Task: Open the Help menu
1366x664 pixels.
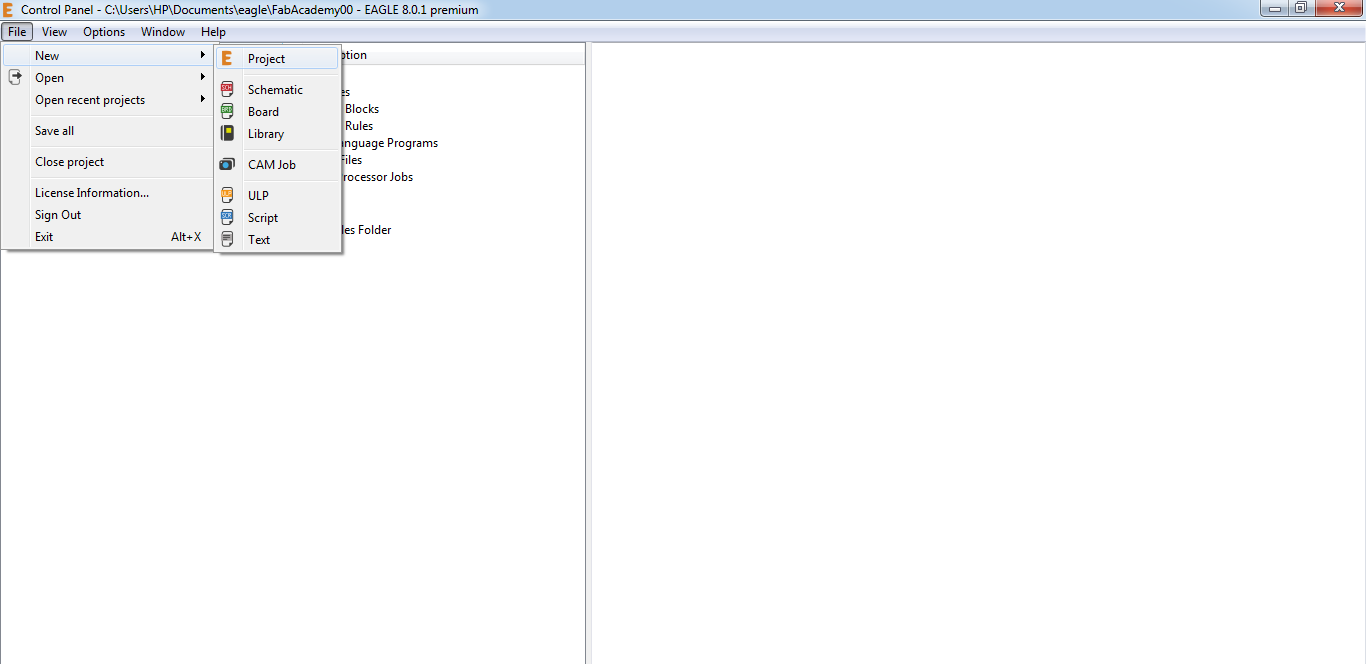Action: tap(213, 32)
